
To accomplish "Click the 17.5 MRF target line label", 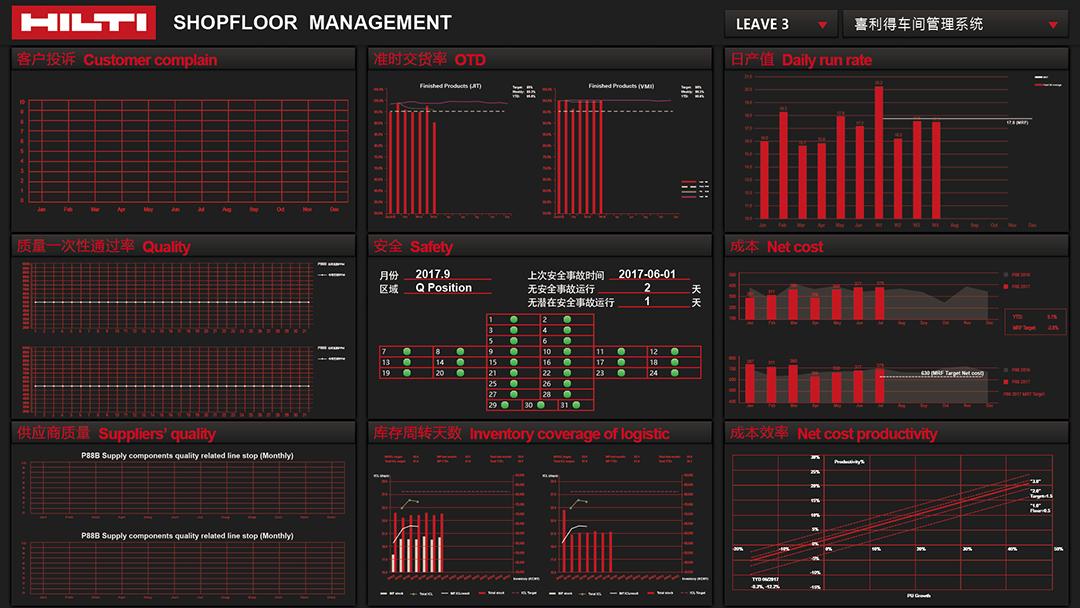I will 1017,123.
